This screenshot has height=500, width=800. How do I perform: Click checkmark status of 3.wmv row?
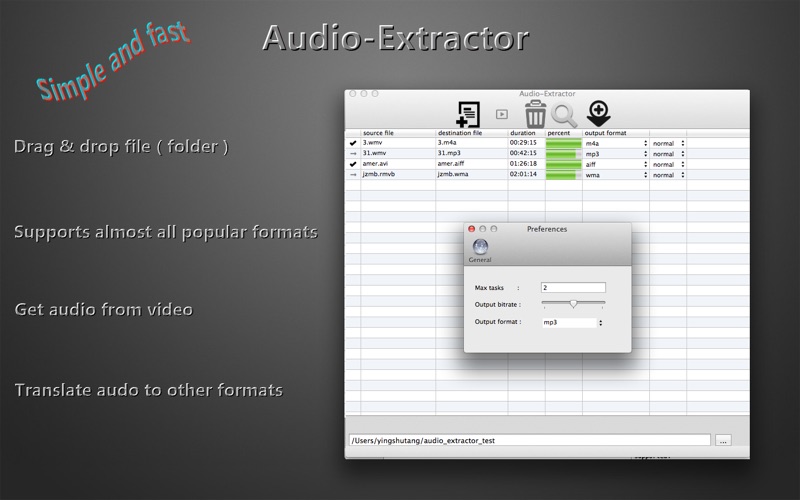click(353, 143)
